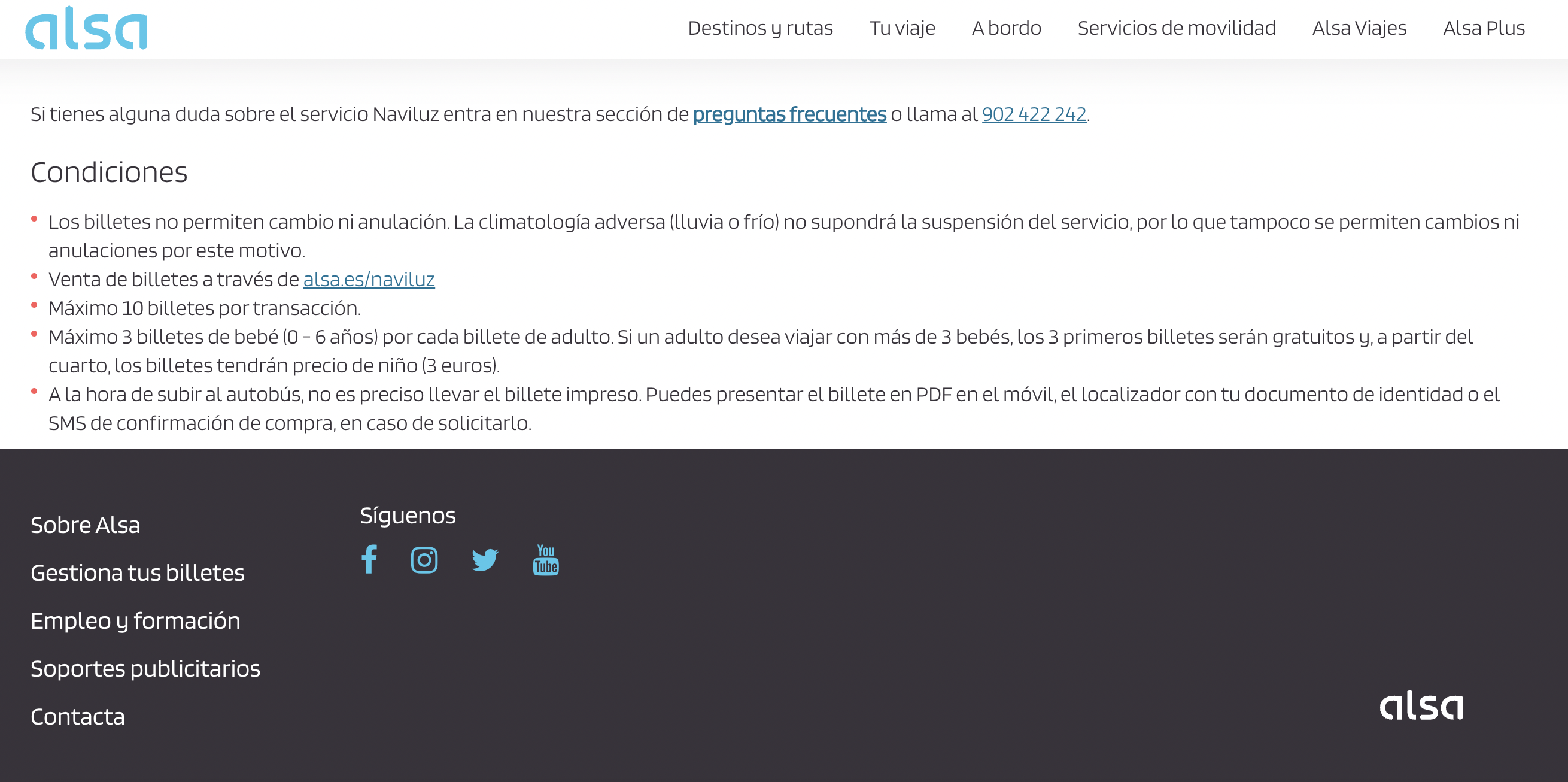
Task: Go to Gestiona tus billetes
Action: click(x=138, y=572)
